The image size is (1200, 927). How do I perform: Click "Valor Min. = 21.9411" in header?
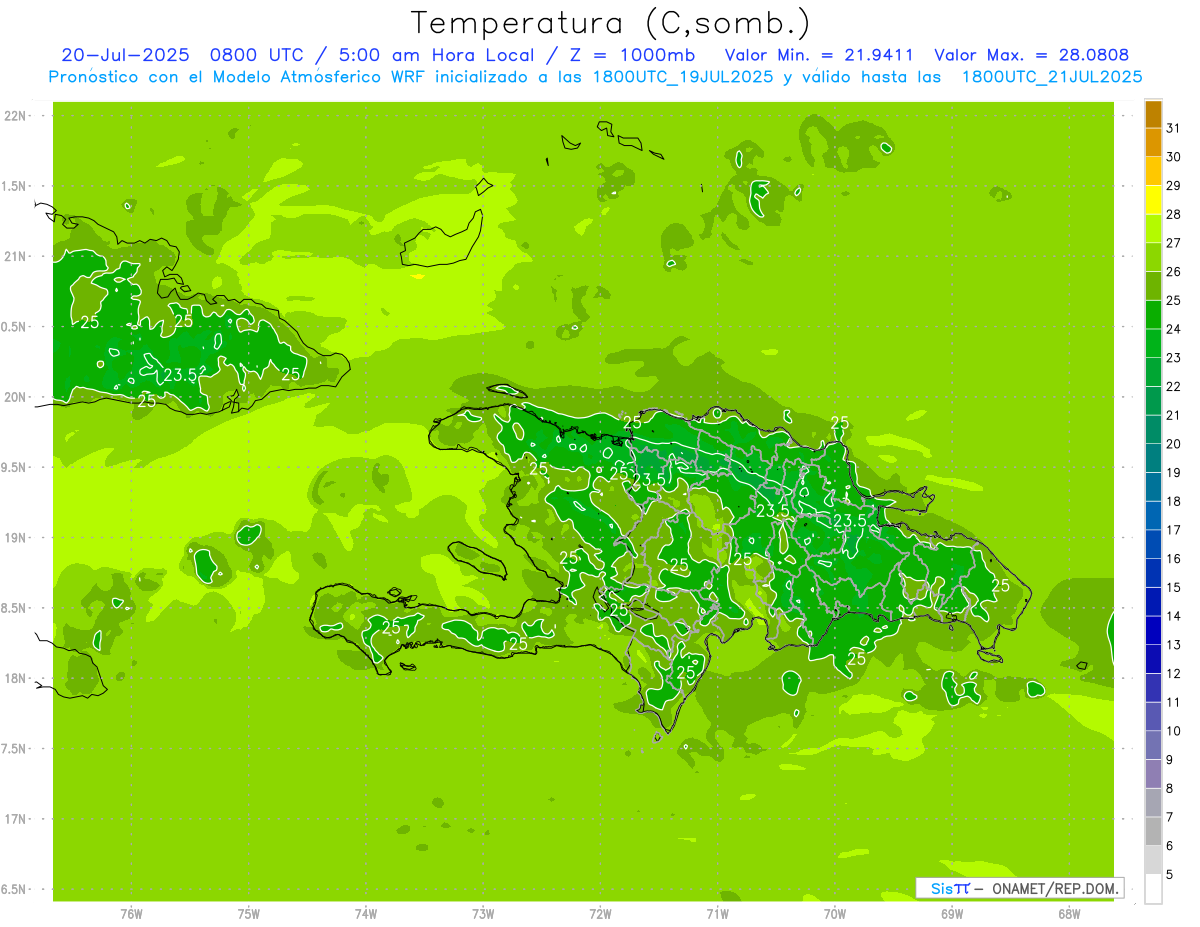pos(819,55)
